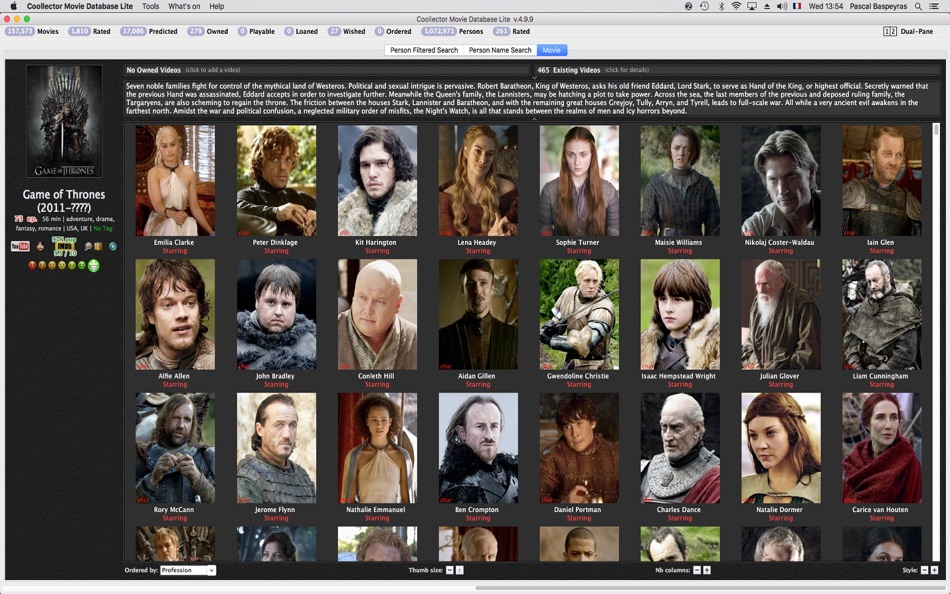
Task: Show the 1,072,971 Persons list
Action: pos(452,31)
